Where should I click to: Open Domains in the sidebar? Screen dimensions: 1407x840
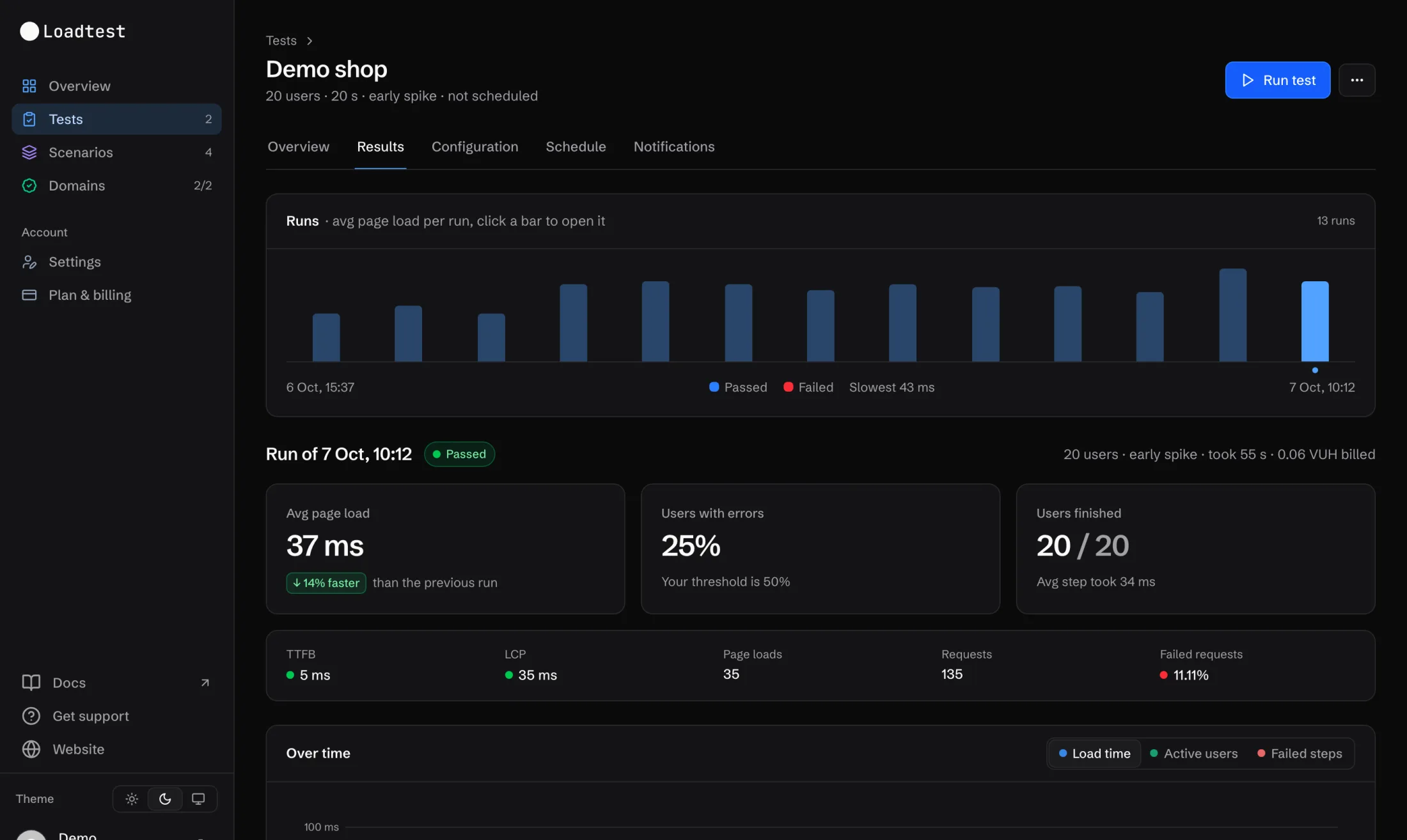point(116,185)
